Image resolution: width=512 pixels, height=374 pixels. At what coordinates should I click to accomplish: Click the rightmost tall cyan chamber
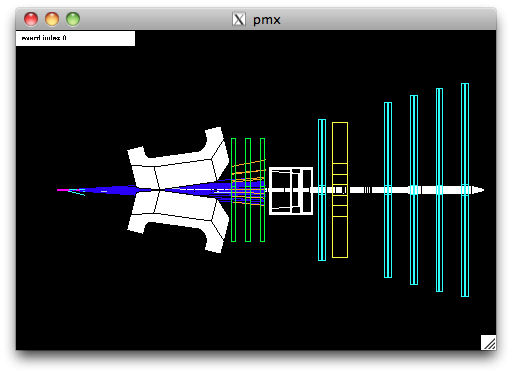coord(465,190)
